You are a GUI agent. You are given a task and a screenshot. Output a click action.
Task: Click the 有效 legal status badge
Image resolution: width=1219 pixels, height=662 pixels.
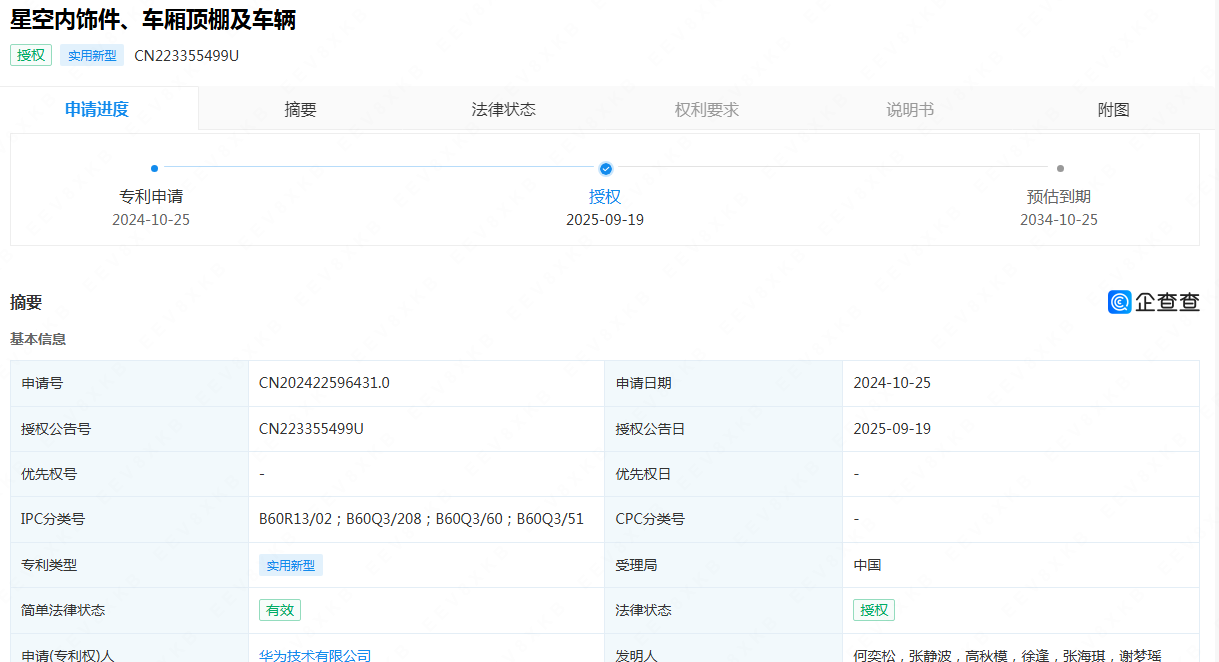[279, 610]
